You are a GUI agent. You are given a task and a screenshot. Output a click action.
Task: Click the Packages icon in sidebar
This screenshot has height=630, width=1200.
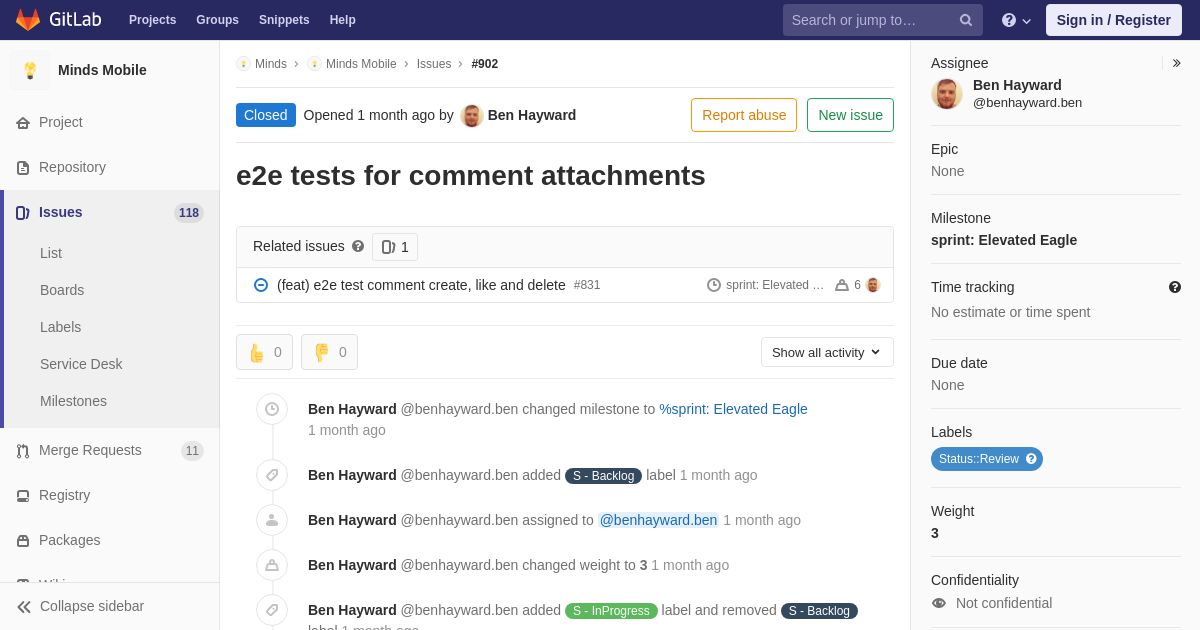(23, 541)
